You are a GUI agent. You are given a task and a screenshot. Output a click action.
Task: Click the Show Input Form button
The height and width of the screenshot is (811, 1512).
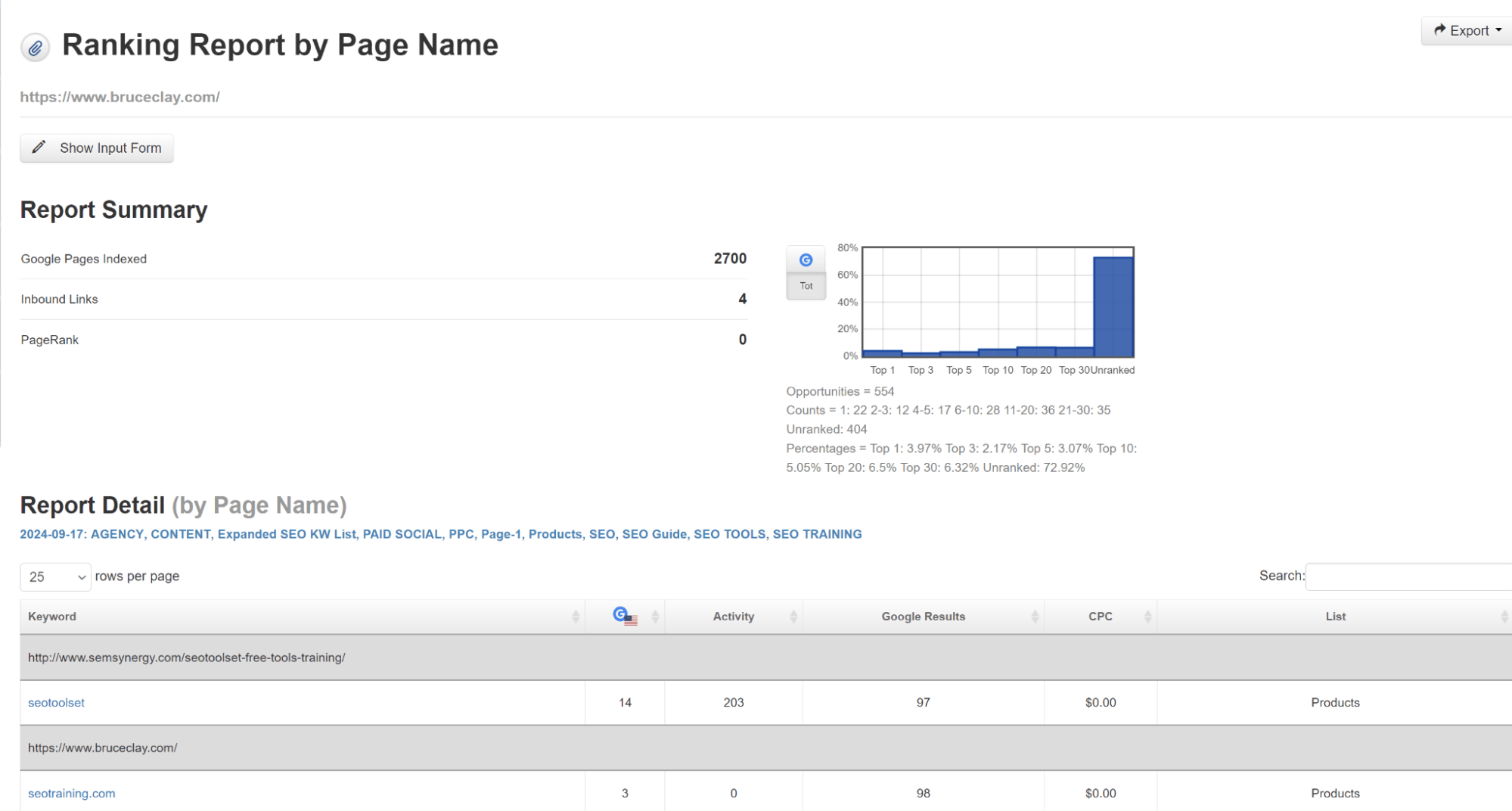tap(96, 148)
